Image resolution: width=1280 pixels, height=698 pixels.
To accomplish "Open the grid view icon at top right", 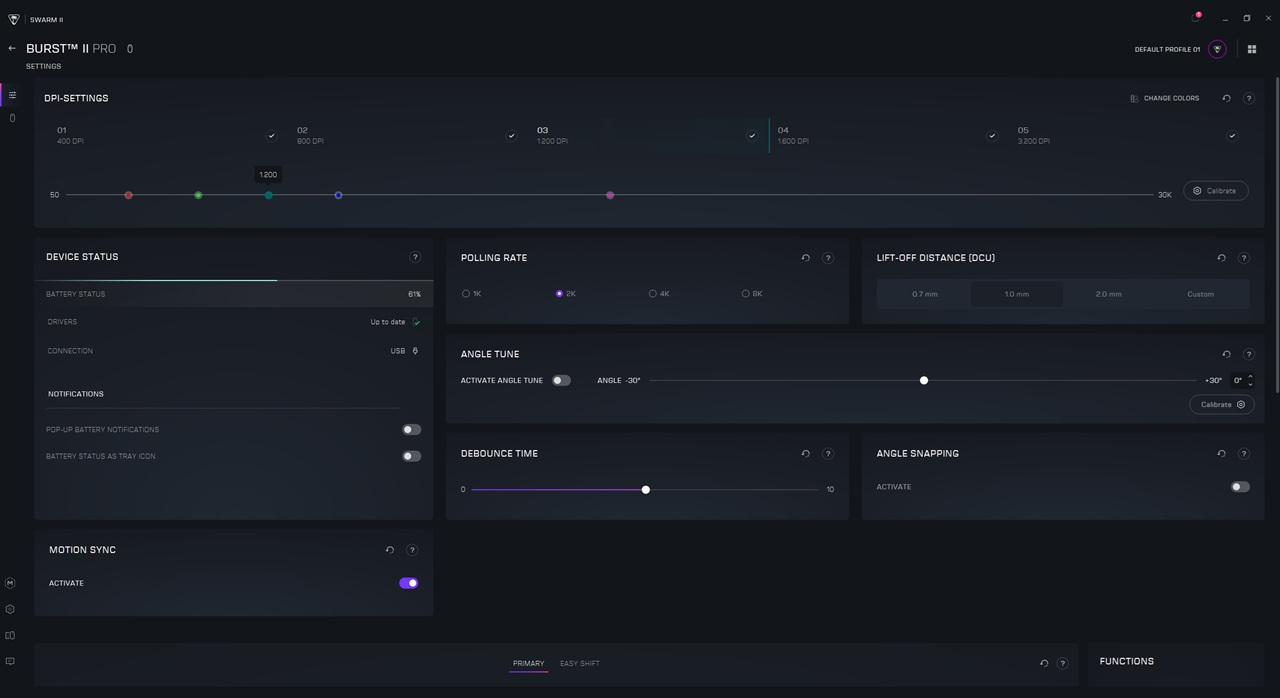I will click(1251, 49).
